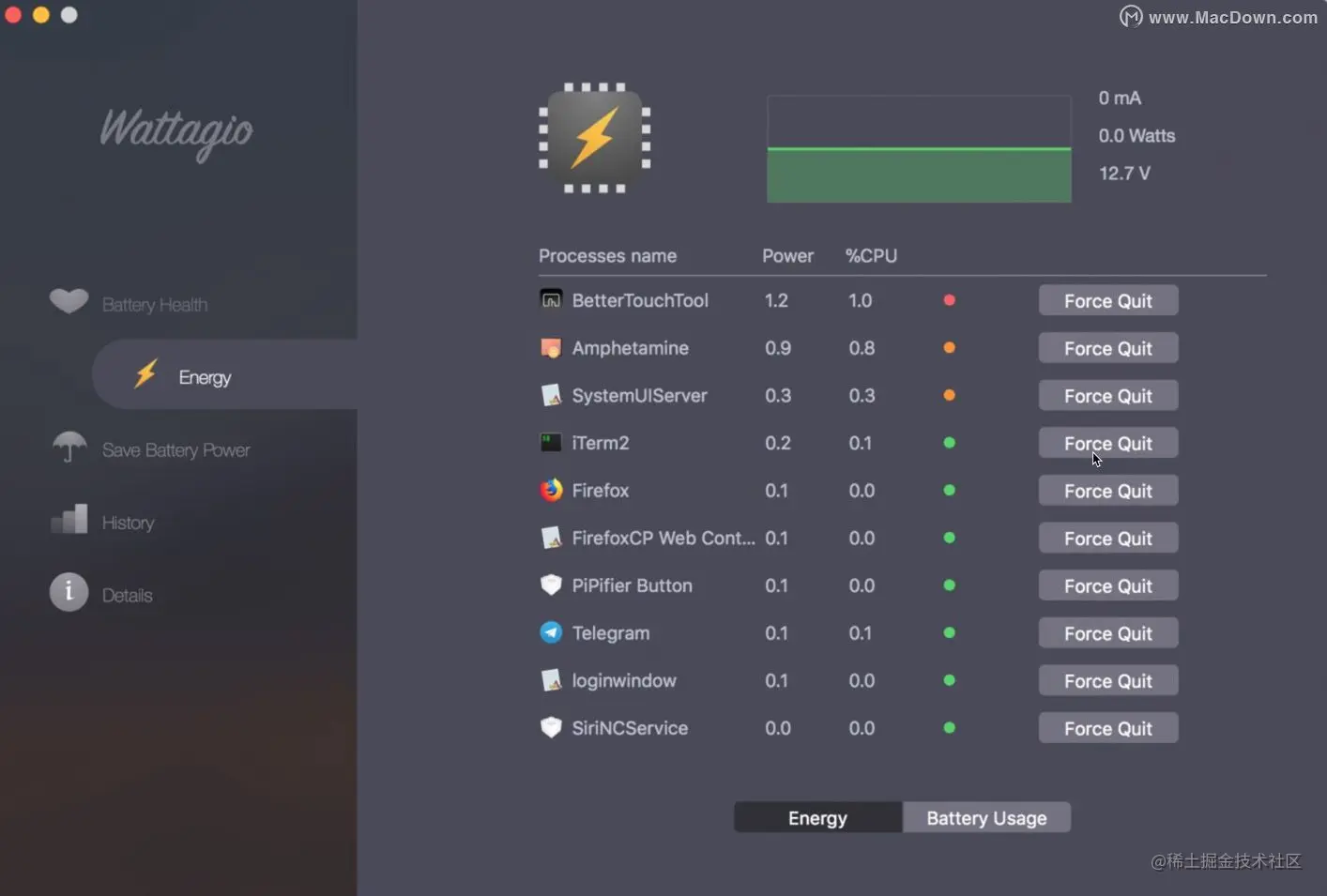The width and height of the screenshot is (1327, 896).
Task: Force Quit Telegram
Action: (x=1108, y=633)
